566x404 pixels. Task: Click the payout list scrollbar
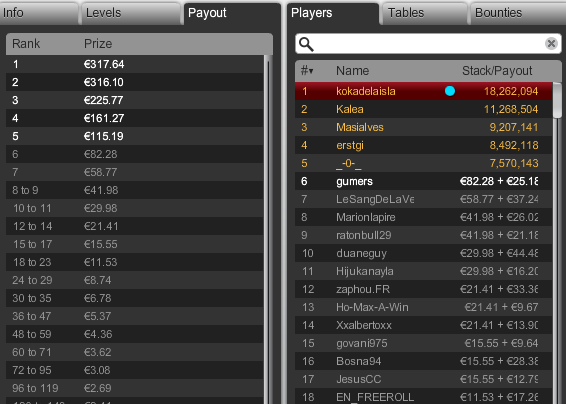pyautogui.click(x=268, y=229)
